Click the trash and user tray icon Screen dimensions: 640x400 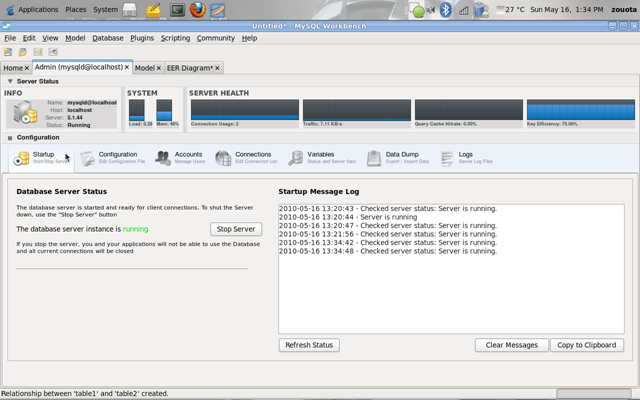point(481,10)
